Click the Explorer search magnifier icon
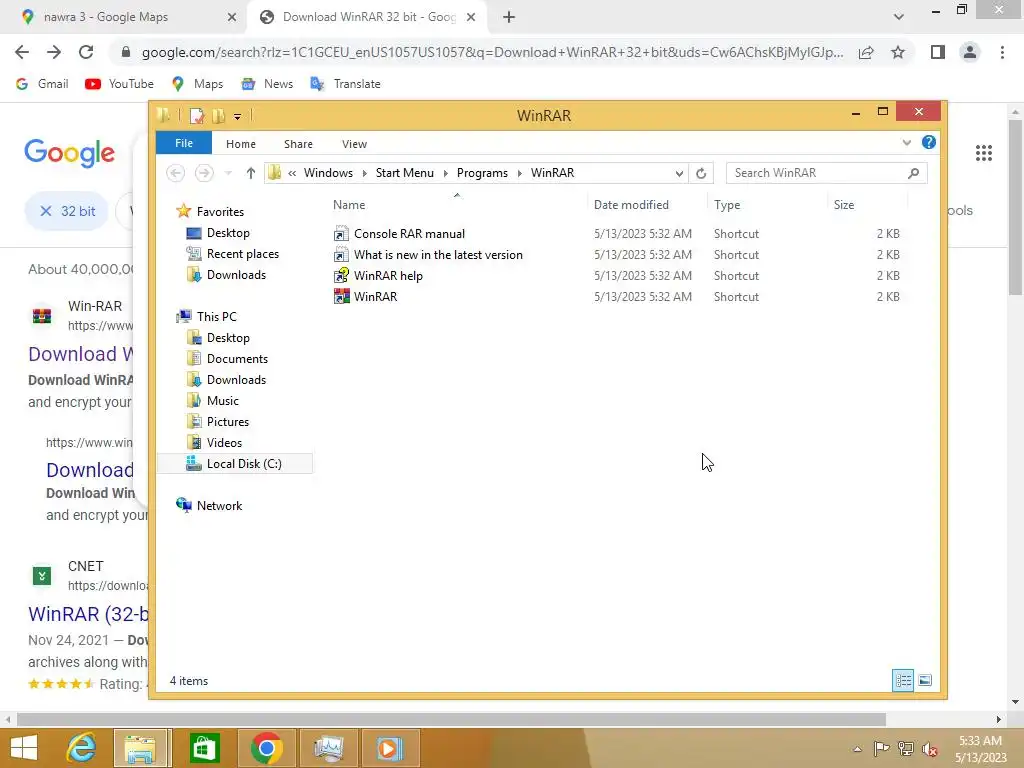Screen dimensions: 1024x768 pos(913,173)
